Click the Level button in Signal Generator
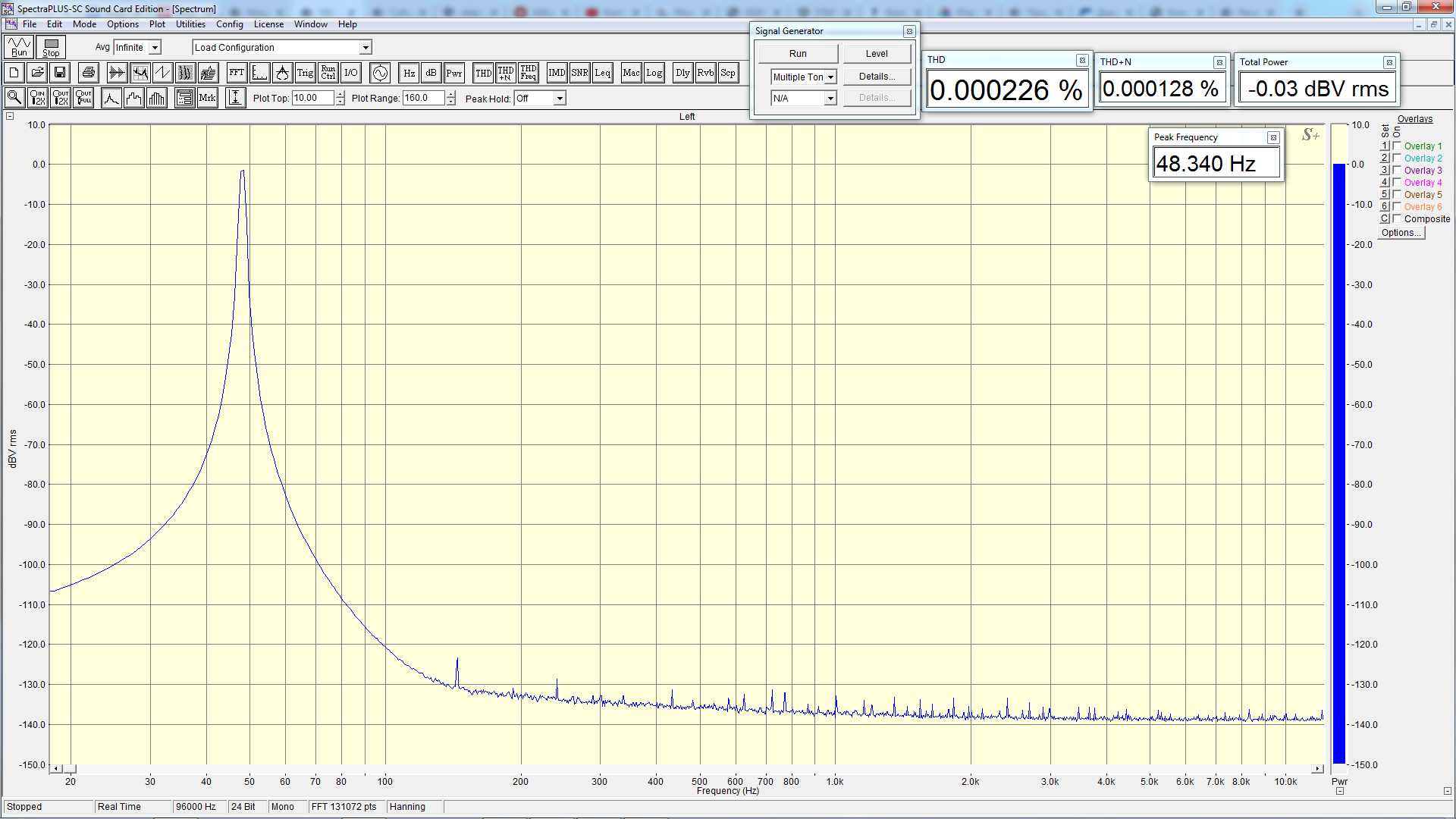The image size is (1456, 819). click(877, 54)
